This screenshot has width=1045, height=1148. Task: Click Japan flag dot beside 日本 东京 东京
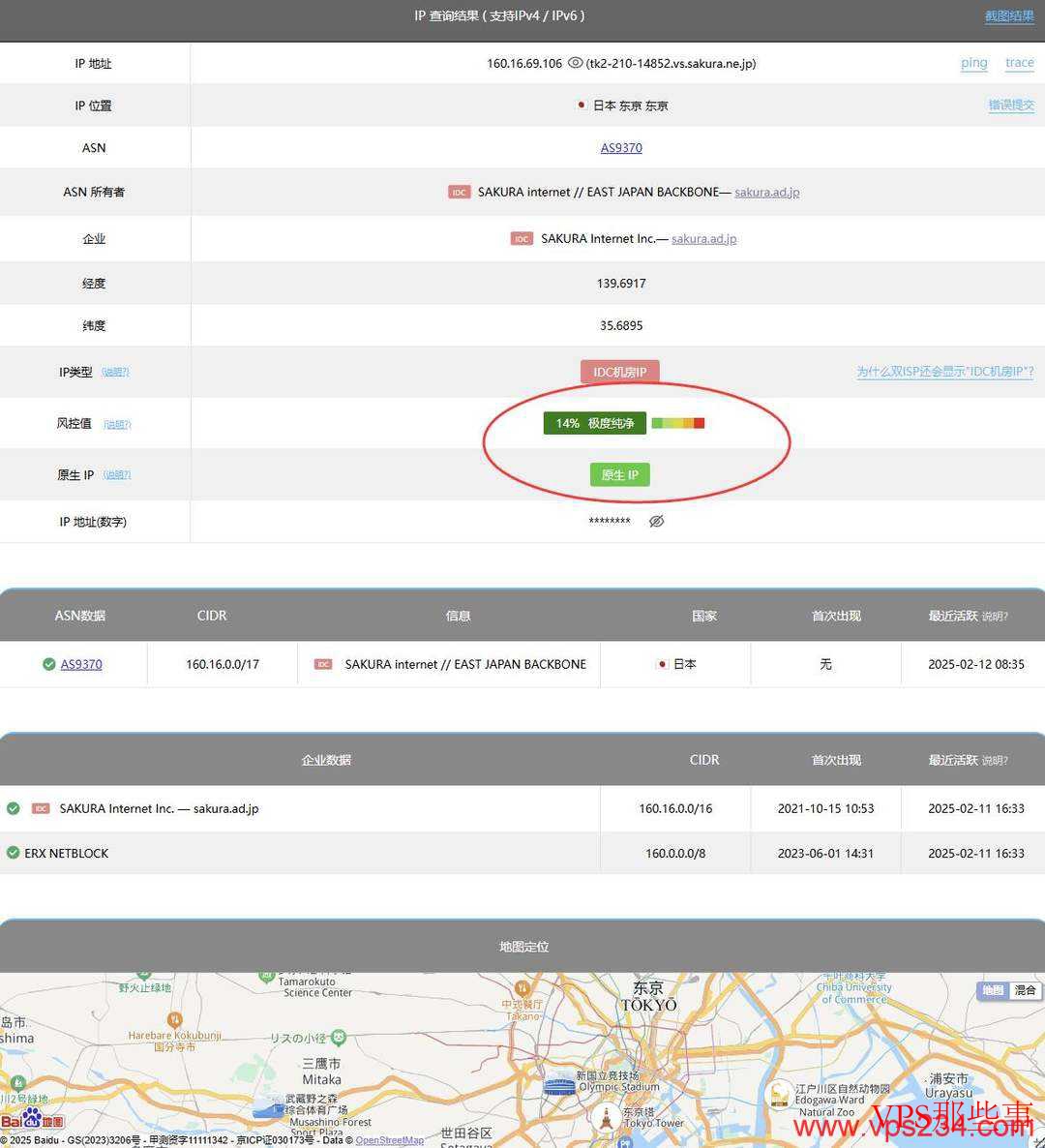(582, 105)
